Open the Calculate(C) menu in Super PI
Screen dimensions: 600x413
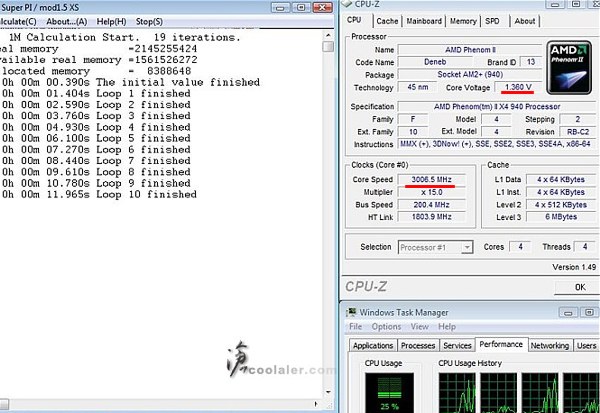(x=18, y=22)
